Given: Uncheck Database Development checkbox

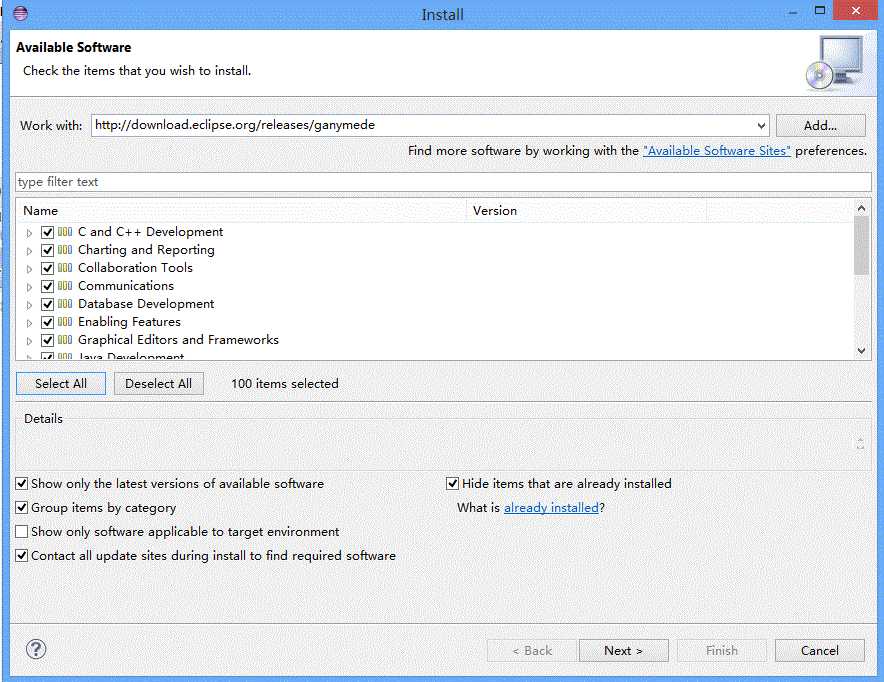Looking at the screenshot, I should tap(47, 304).
